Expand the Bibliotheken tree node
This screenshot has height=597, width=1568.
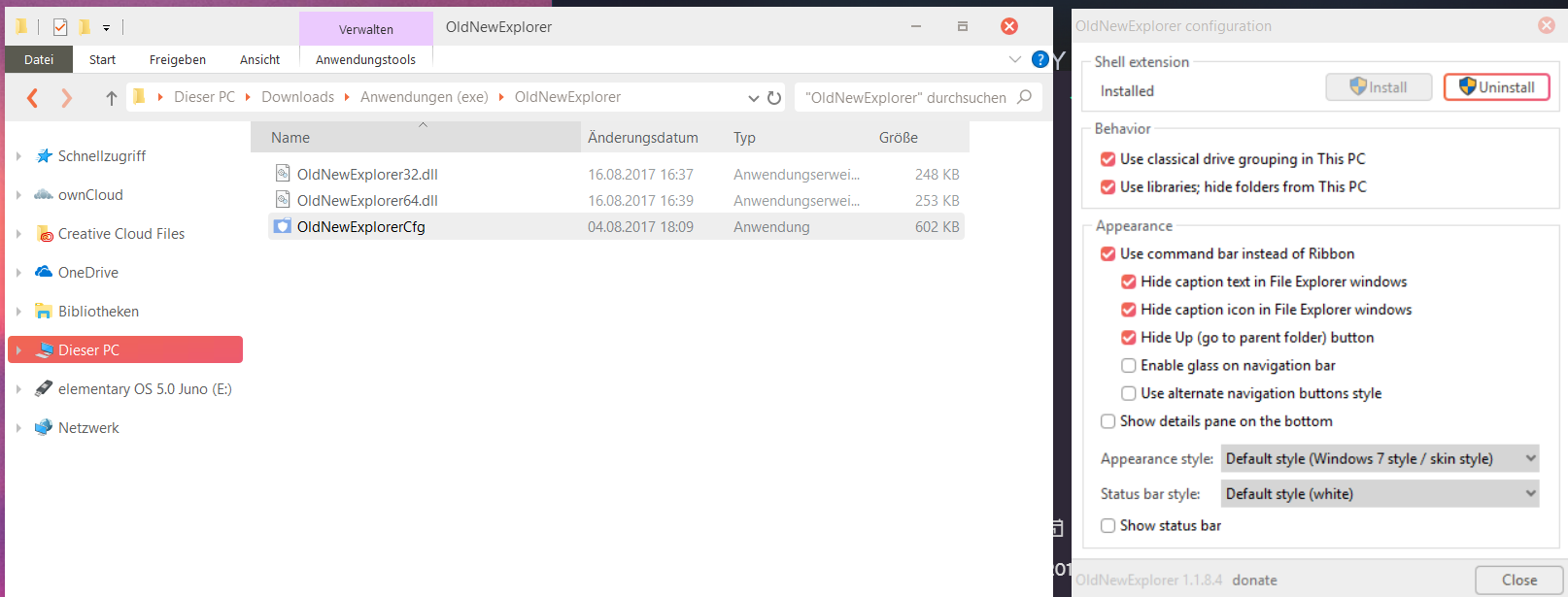coord(18,311)
